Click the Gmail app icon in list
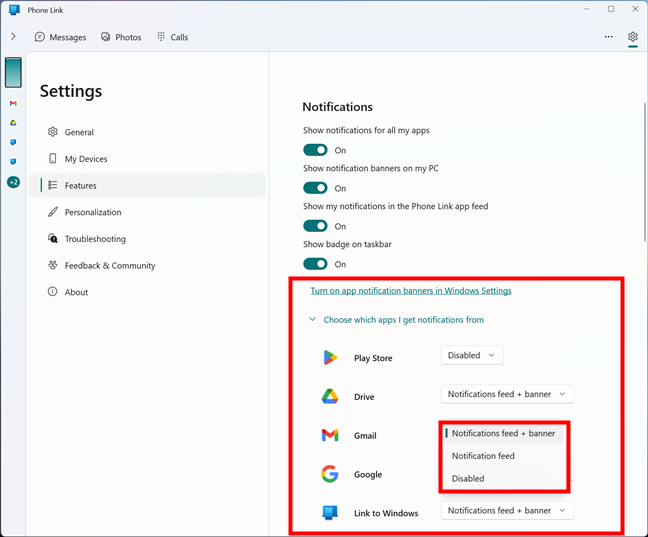Viewport: 648px width, 537px height. [330, 435]
